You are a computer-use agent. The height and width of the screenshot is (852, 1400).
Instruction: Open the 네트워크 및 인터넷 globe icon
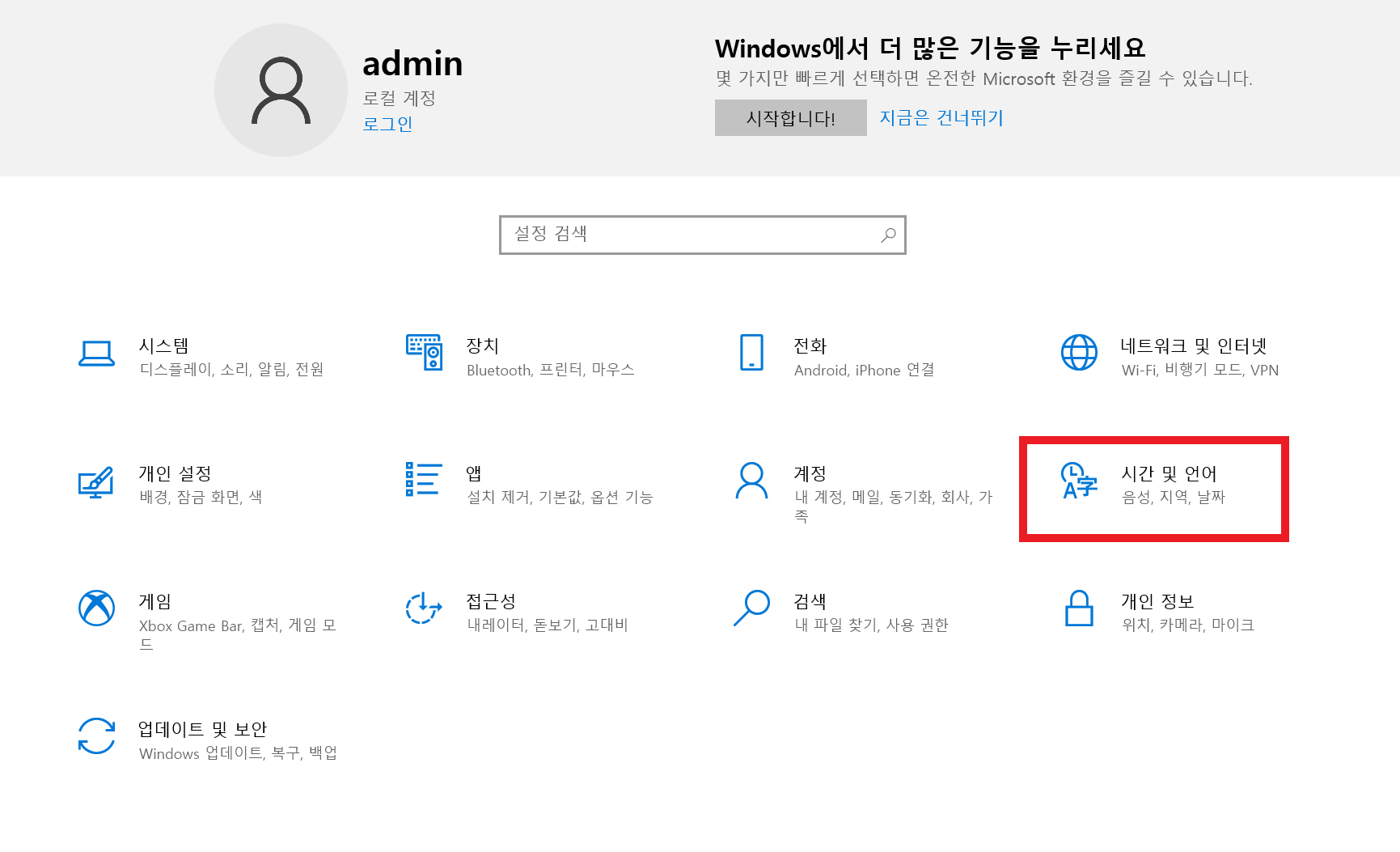click(1079, 352)
